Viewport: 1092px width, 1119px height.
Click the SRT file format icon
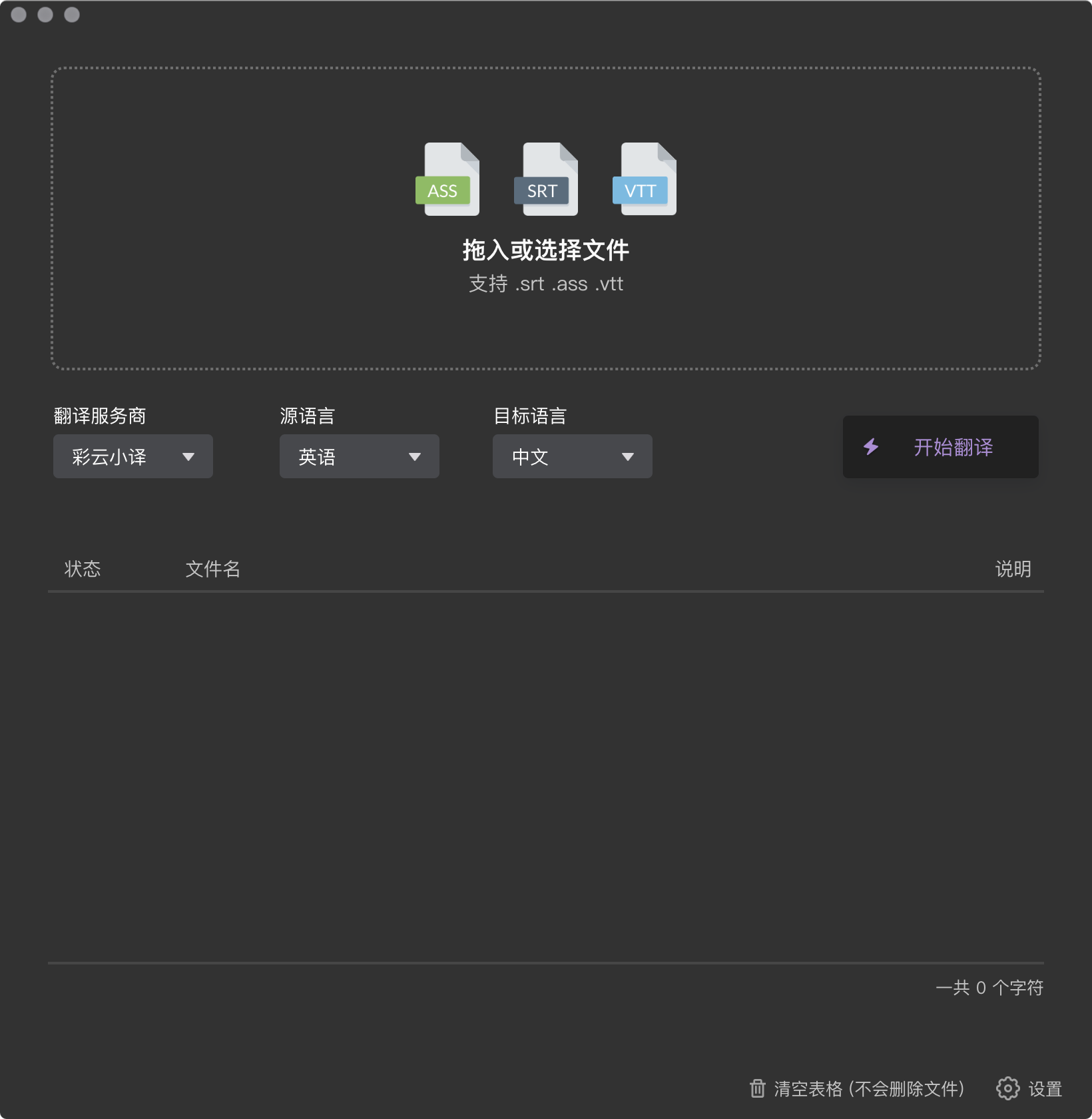[x=546, y=179]
